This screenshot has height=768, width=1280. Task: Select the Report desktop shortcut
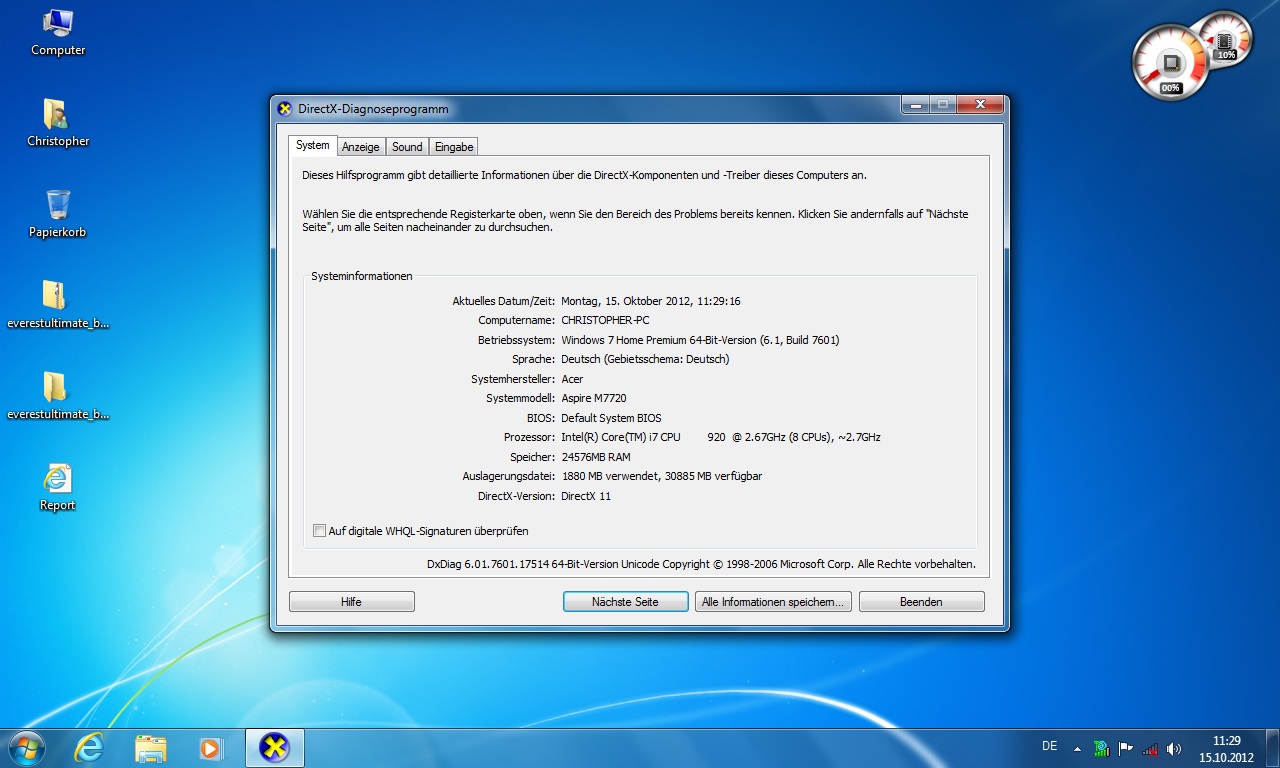pos(58,487)
